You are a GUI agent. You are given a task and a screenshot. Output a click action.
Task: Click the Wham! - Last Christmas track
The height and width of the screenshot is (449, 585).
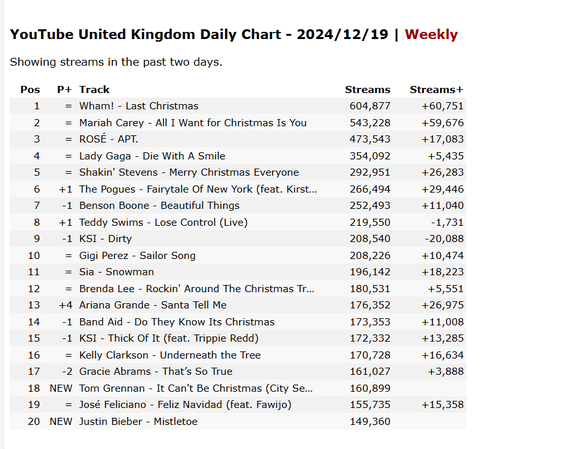138,106
